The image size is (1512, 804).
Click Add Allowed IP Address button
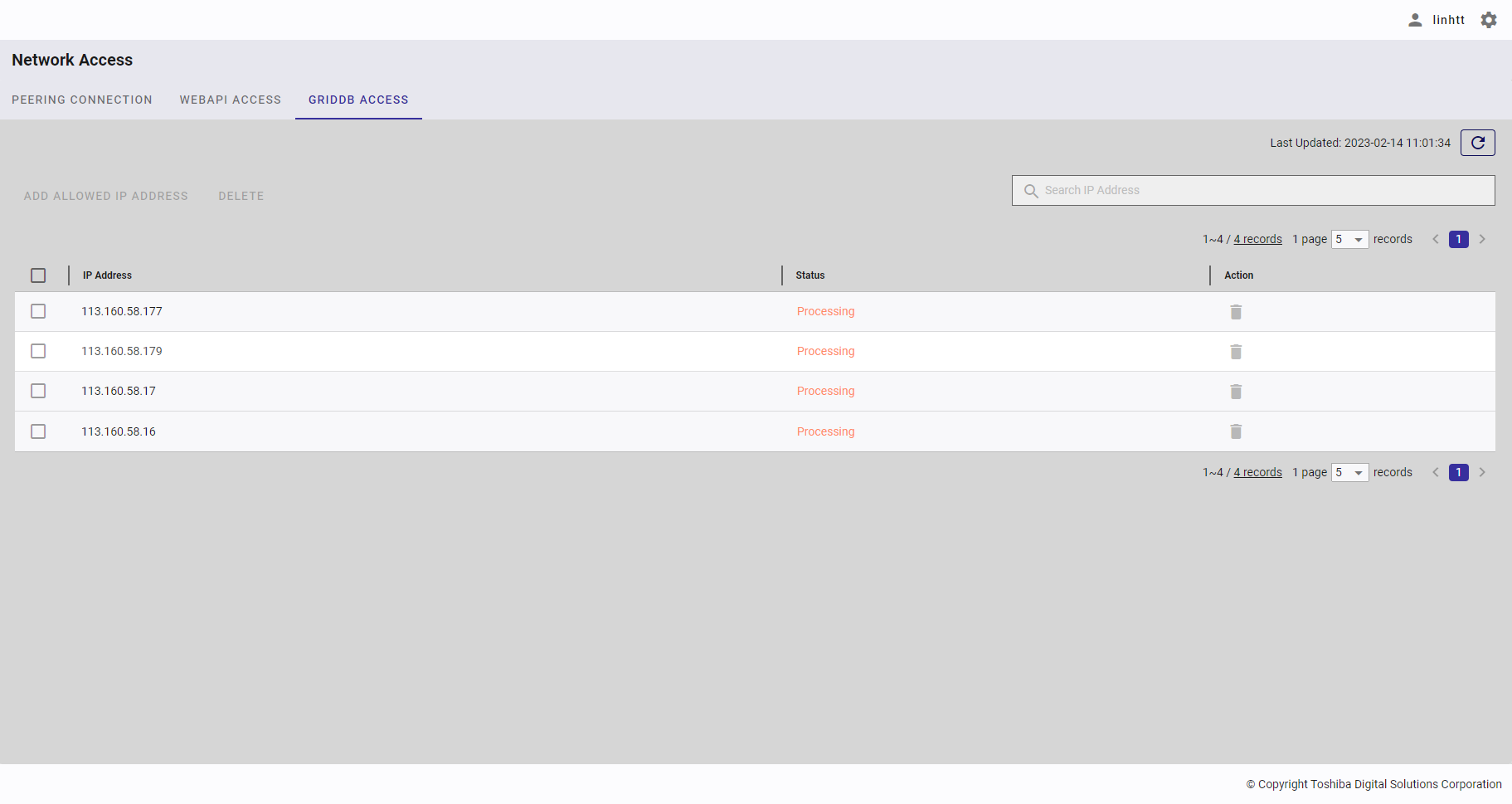tap(106, 197)
